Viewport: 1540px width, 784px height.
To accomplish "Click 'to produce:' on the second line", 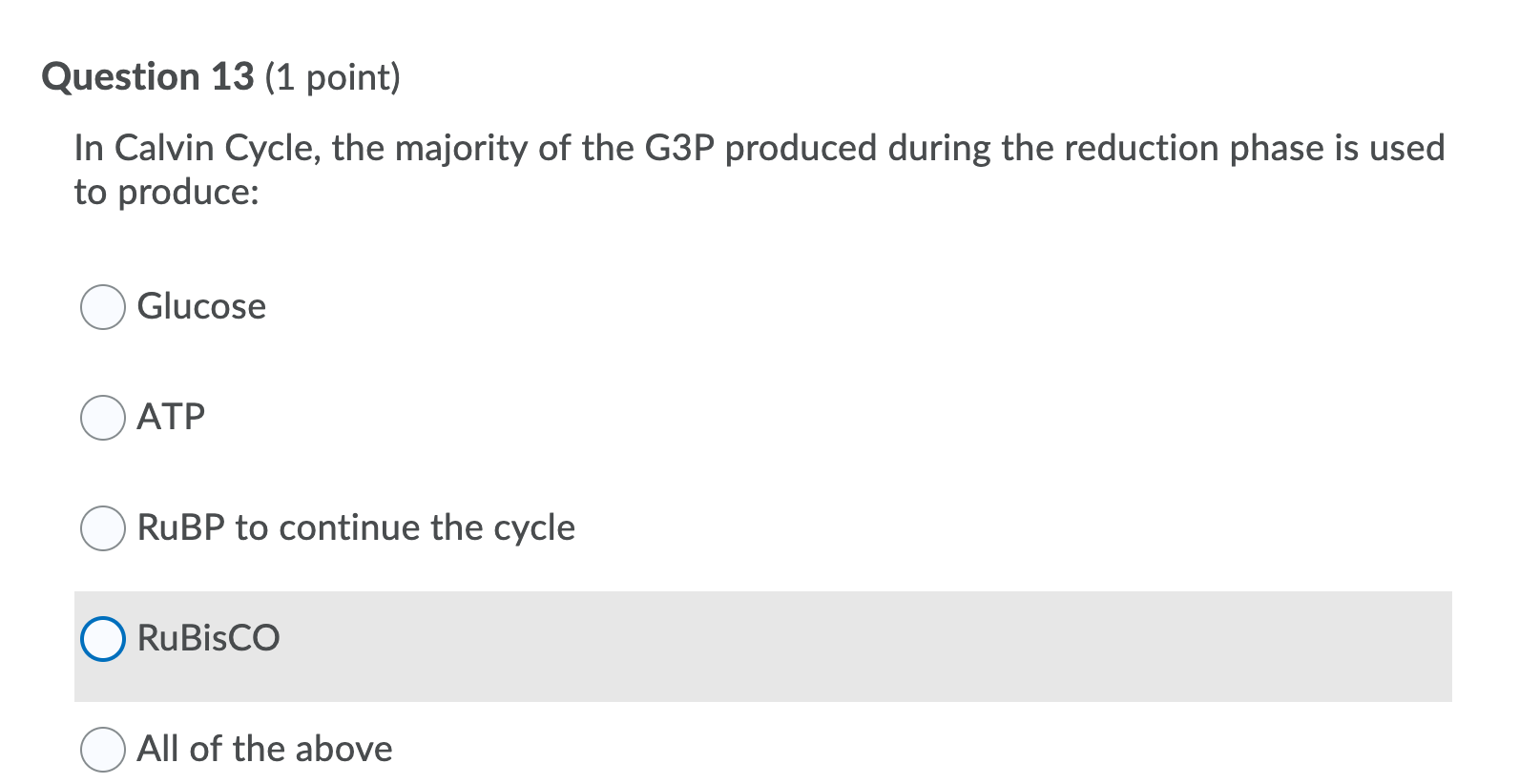I will point(167,193).
